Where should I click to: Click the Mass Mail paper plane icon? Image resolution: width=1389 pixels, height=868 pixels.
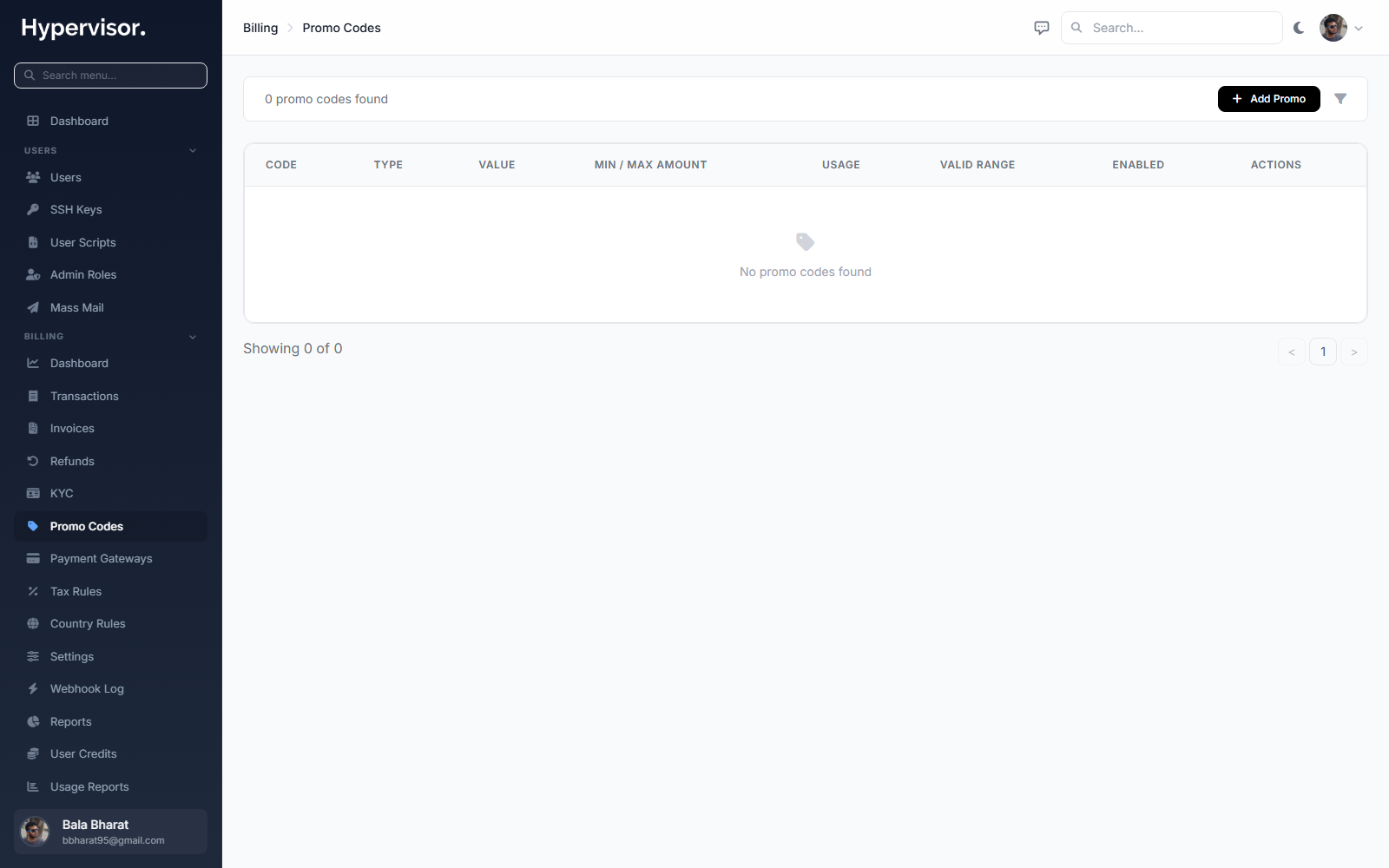[33, 307]
